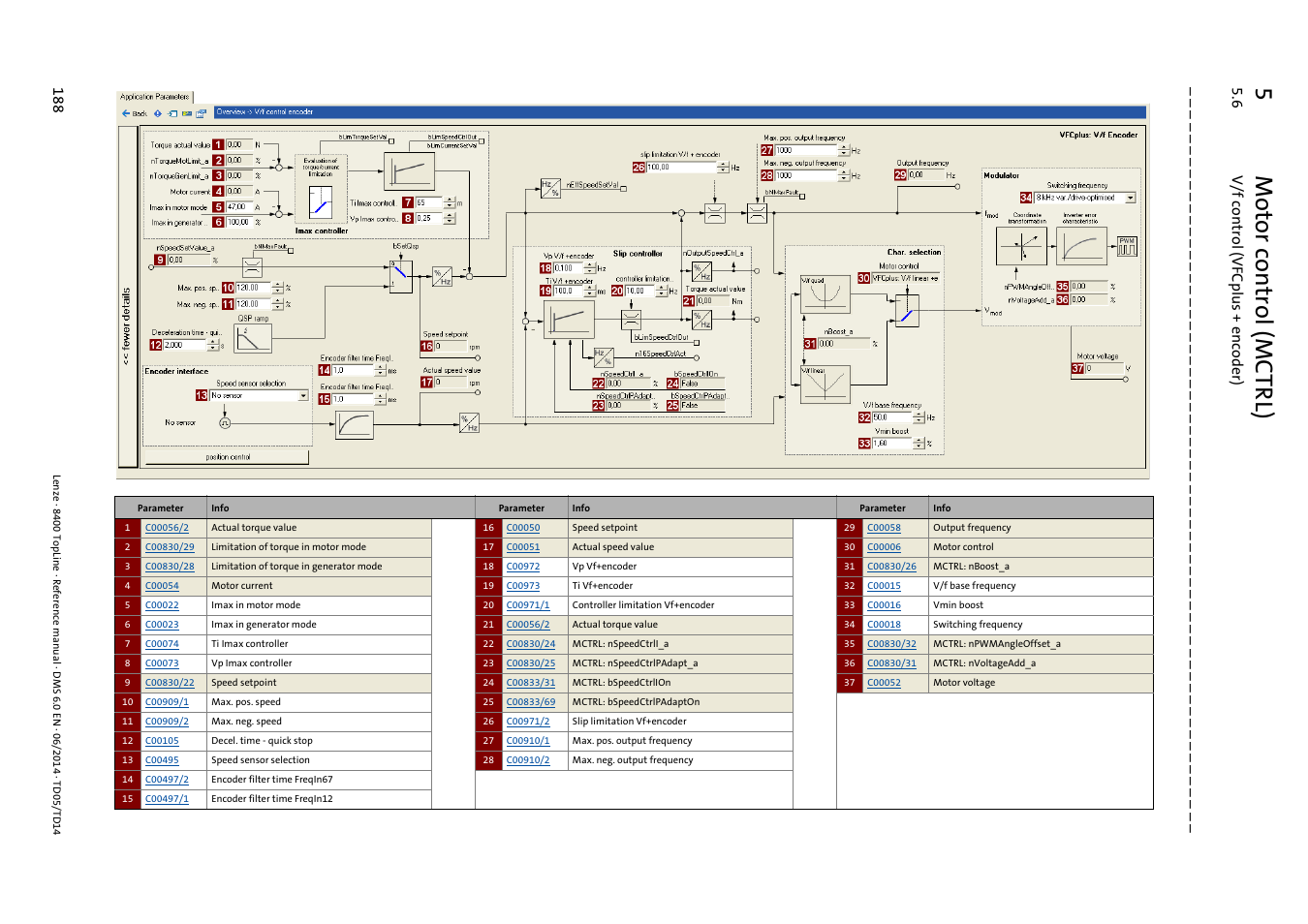Adjust the Max. neg. speed stepper

277,303
